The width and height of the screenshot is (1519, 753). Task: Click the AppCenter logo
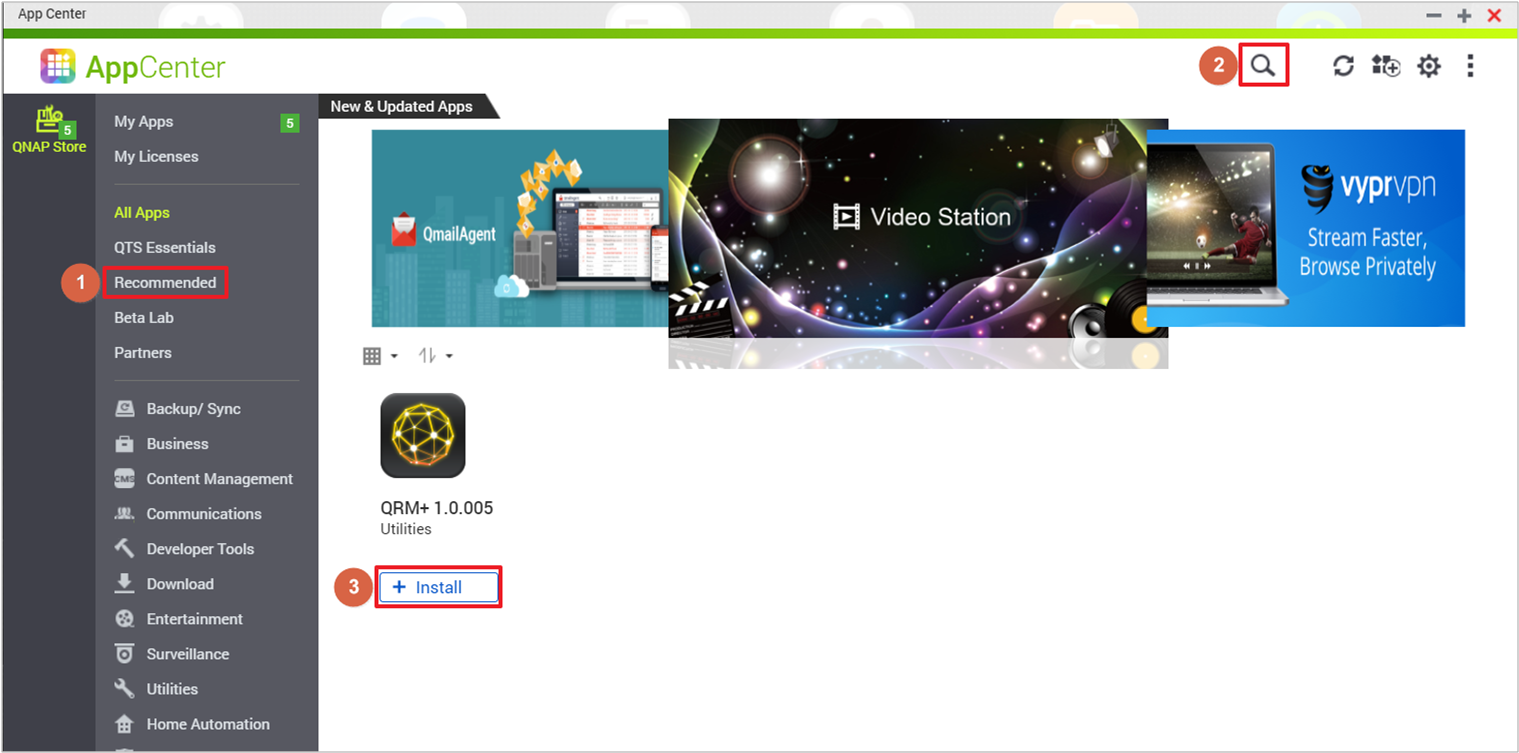pos(133,67)
